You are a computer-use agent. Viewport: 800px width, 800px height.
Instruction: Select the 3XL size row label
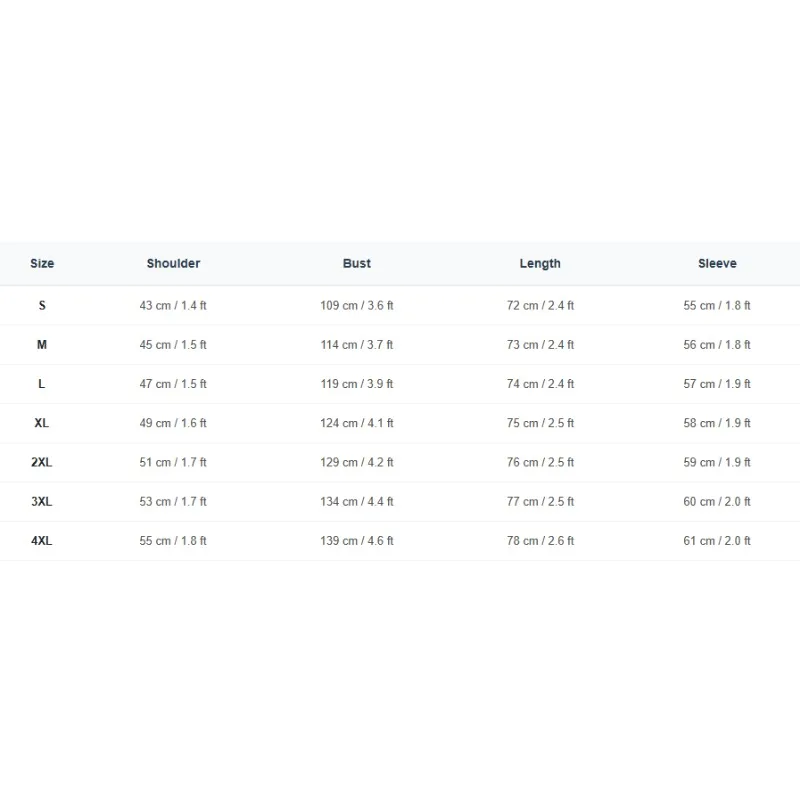42,502
